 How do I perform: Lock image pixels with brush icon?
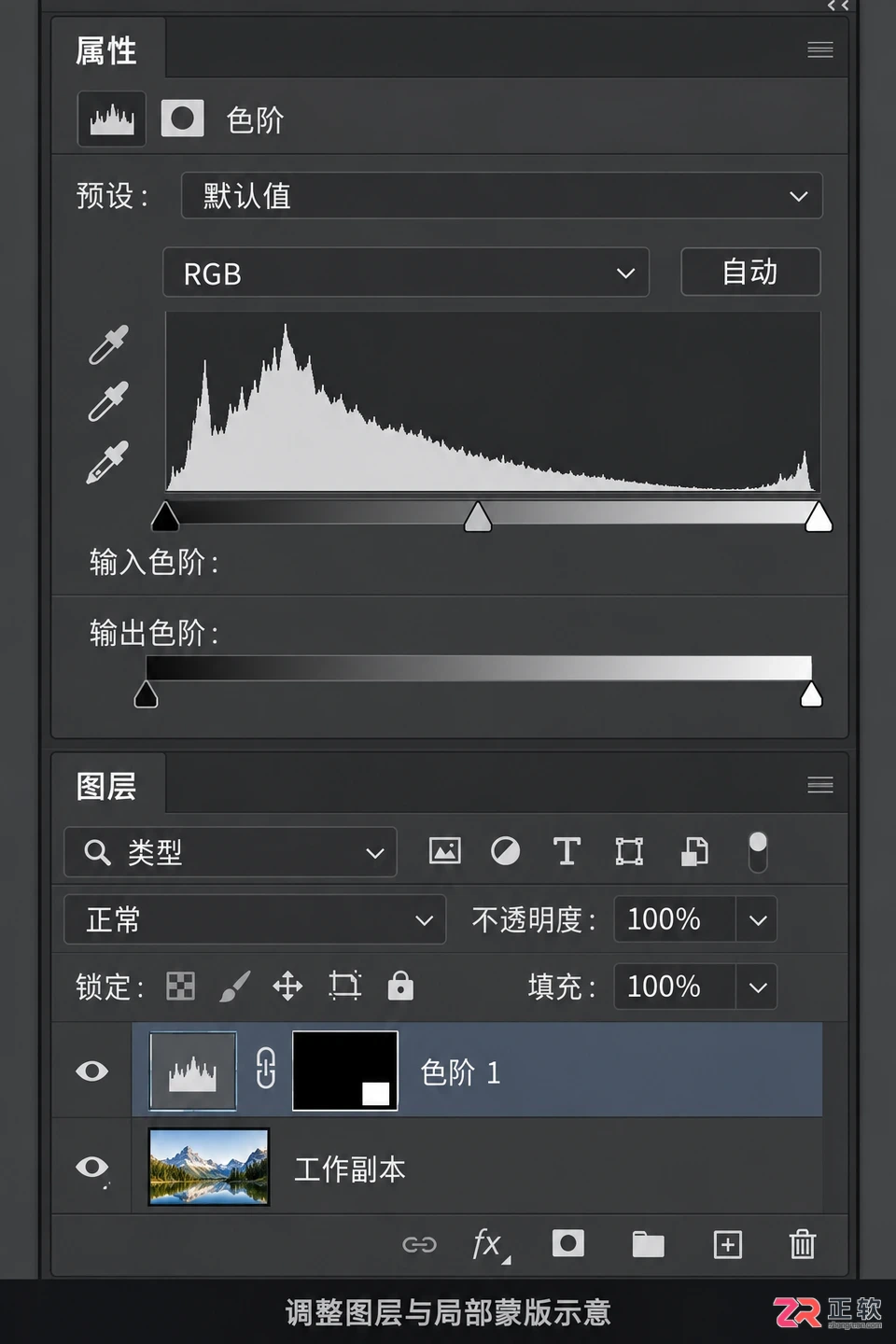tap(235, 986)
